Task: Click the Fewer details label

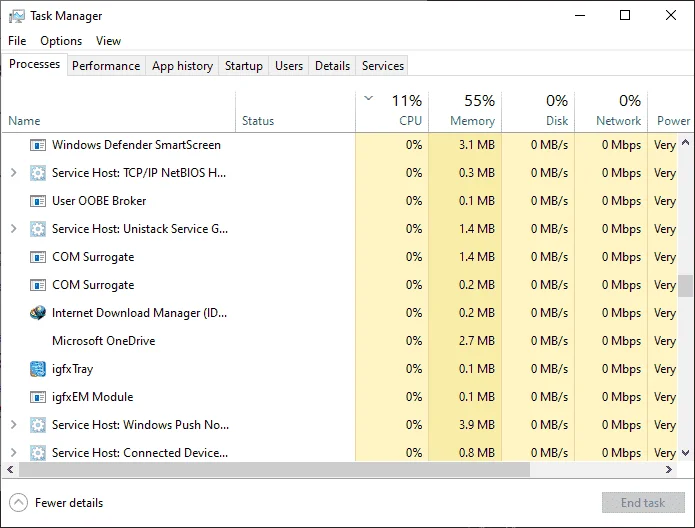Action: (x=69, y=503)
